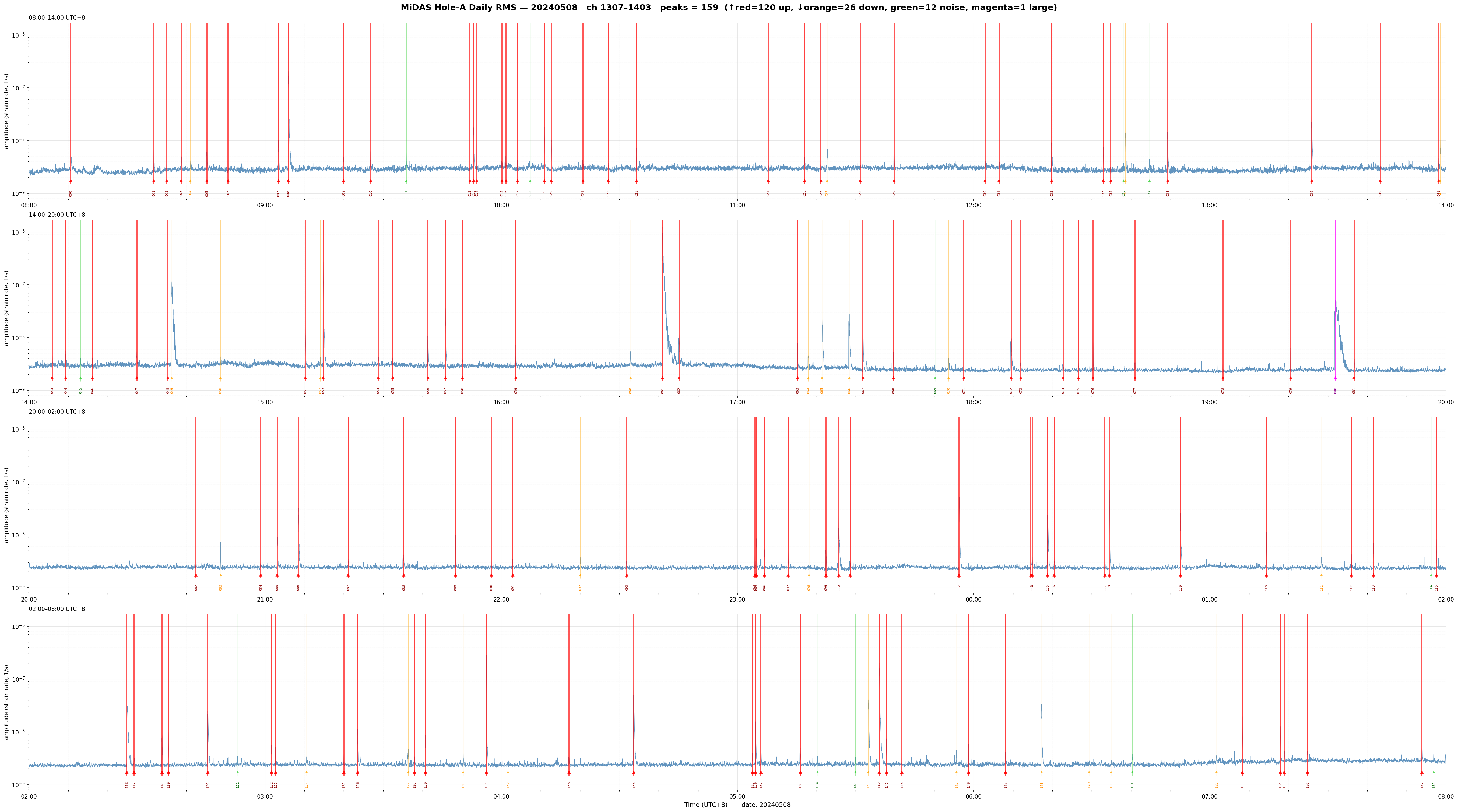Click the "23:00" time tick label
The image size is (1458, 812).
pos(737,599)
